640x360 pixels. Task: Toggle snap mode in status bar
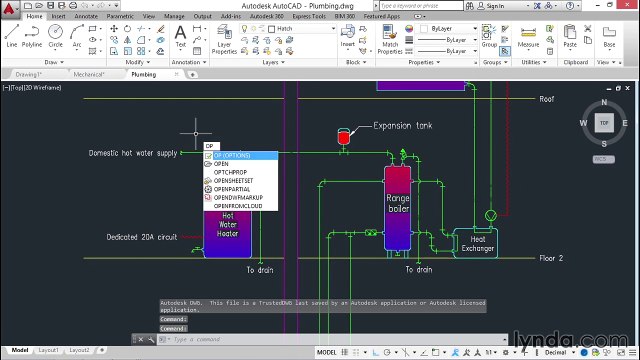point(356,352)
